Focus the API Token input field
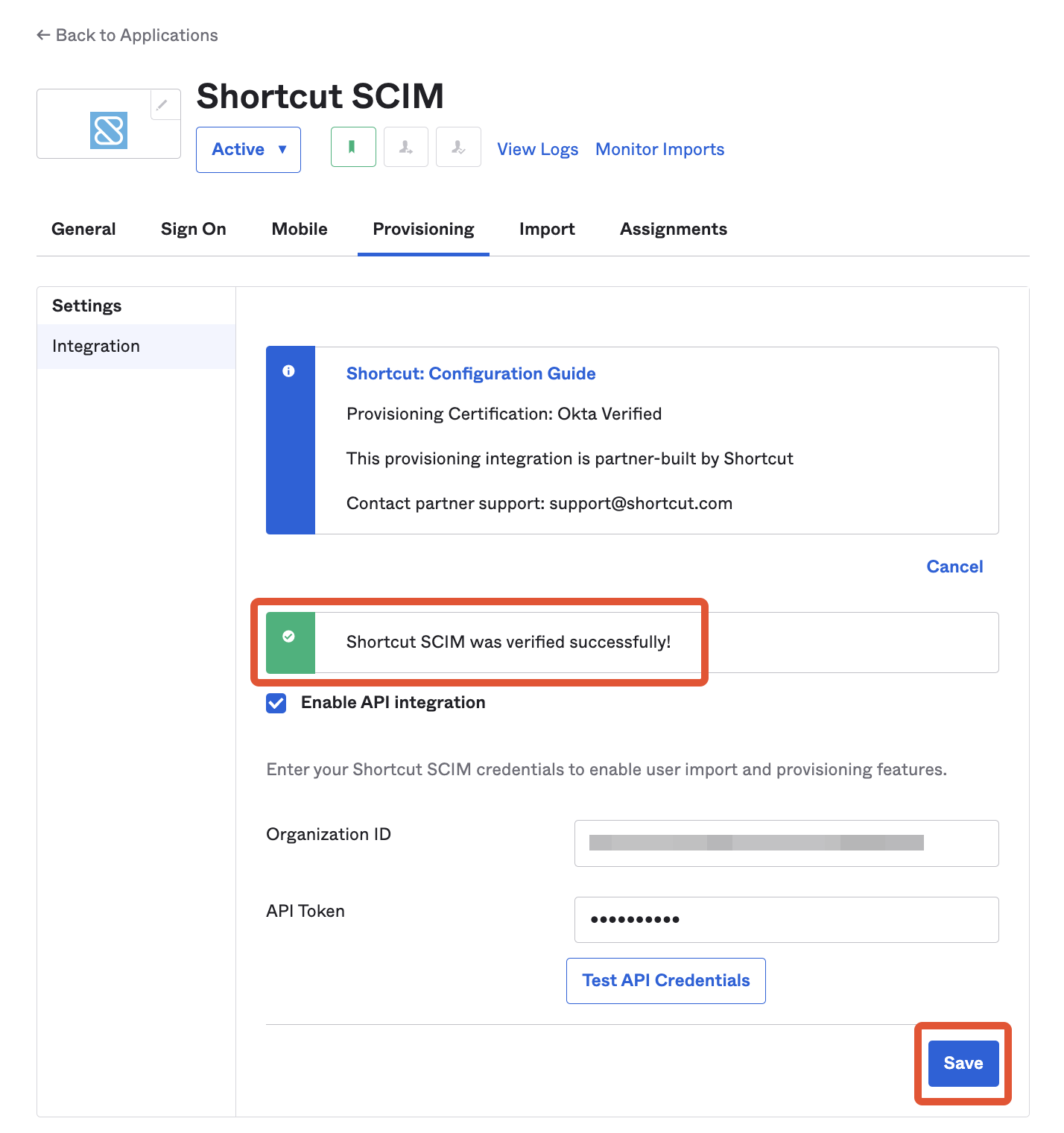 point(787,920)
